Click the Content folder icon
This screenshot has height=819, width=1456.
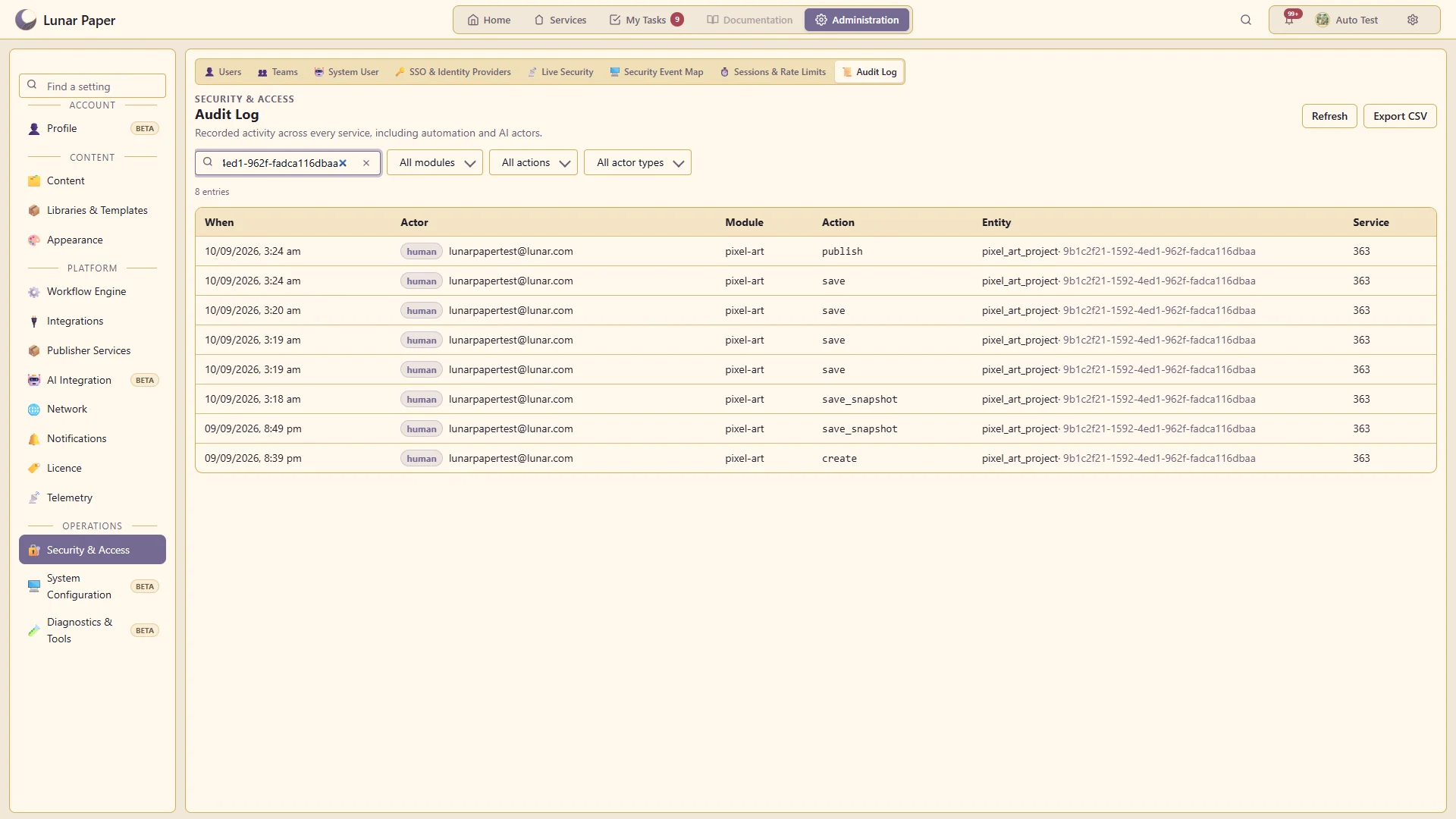(34, 181)
